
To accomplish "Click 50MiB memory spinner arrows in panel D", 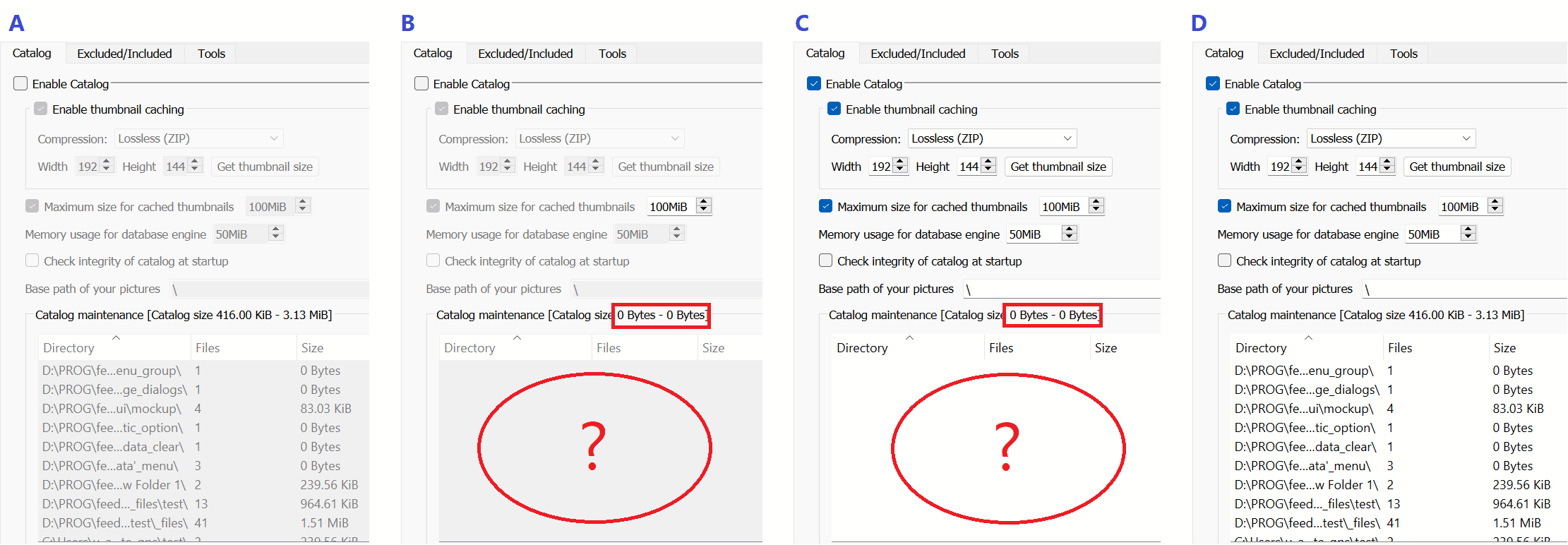I will pyautogui.click(x=1468, y=234).
